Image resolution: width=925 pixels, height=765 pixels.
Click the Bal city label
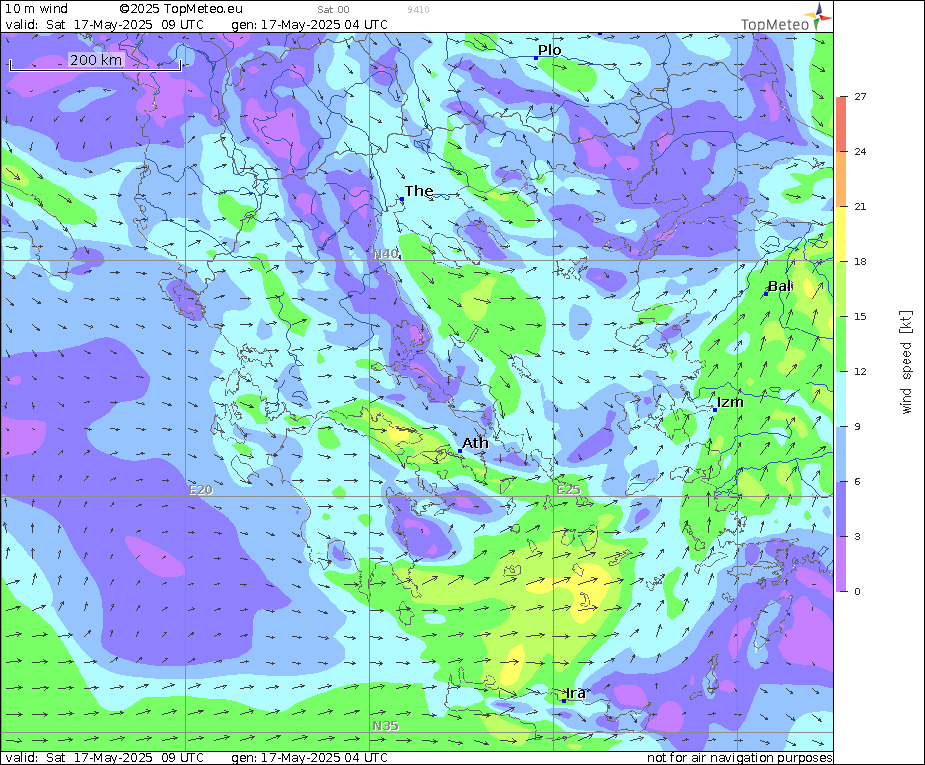coord(780,287)
